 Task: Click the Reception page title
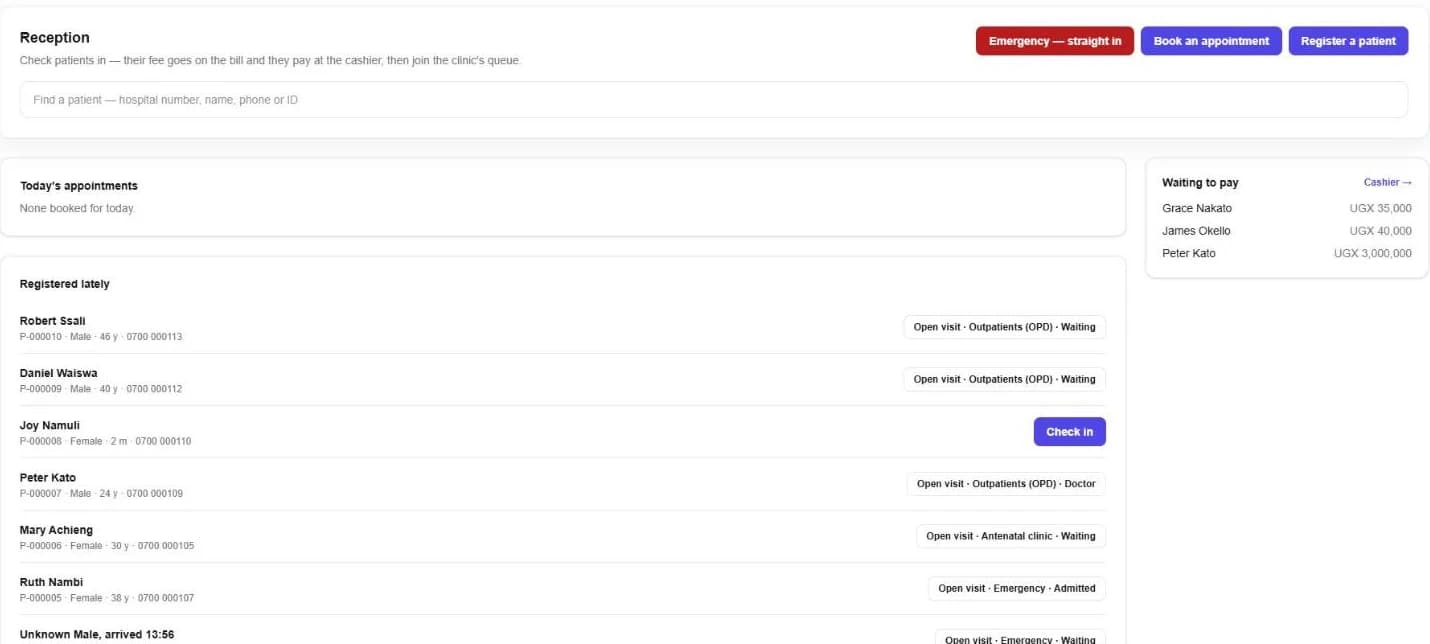(55, 37)
